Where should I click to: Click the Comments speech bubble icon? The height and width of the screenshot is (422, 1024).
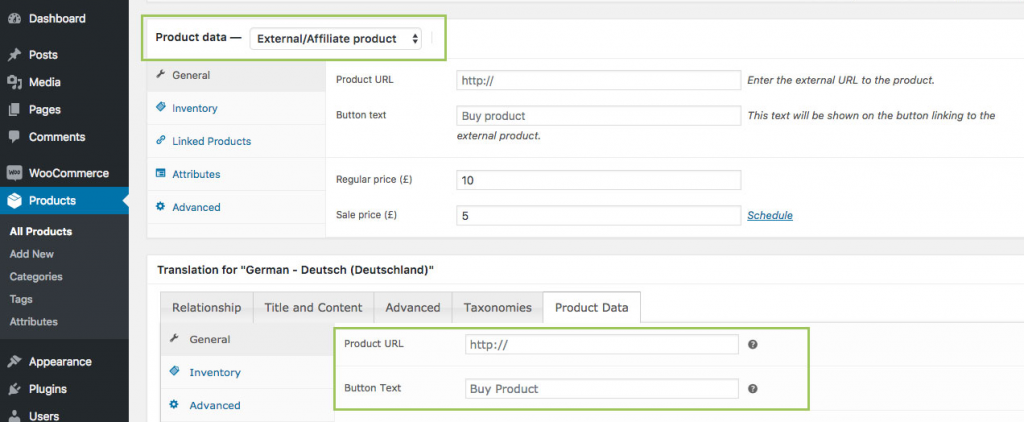[14, 137]
